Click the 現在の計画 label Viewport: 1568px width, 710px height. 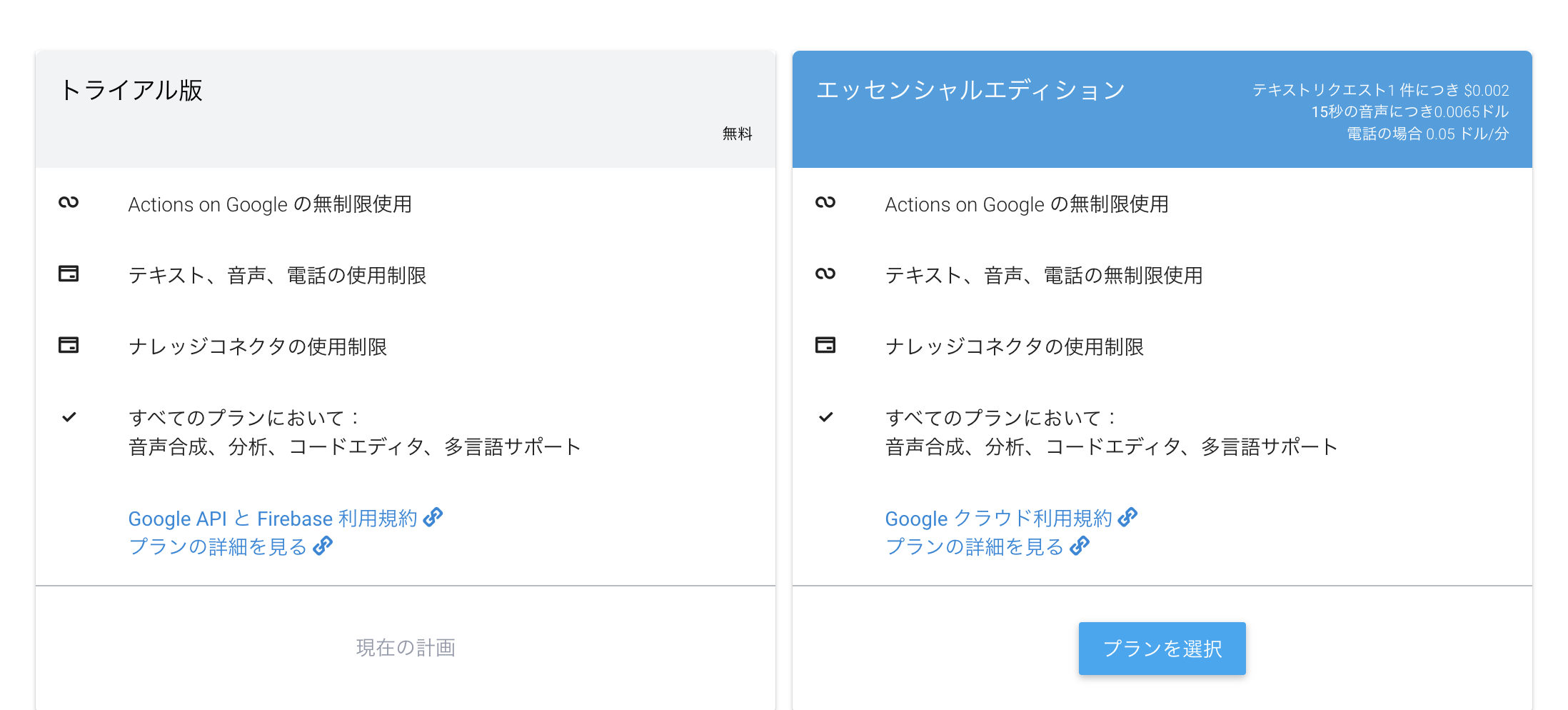coord(406,648)
